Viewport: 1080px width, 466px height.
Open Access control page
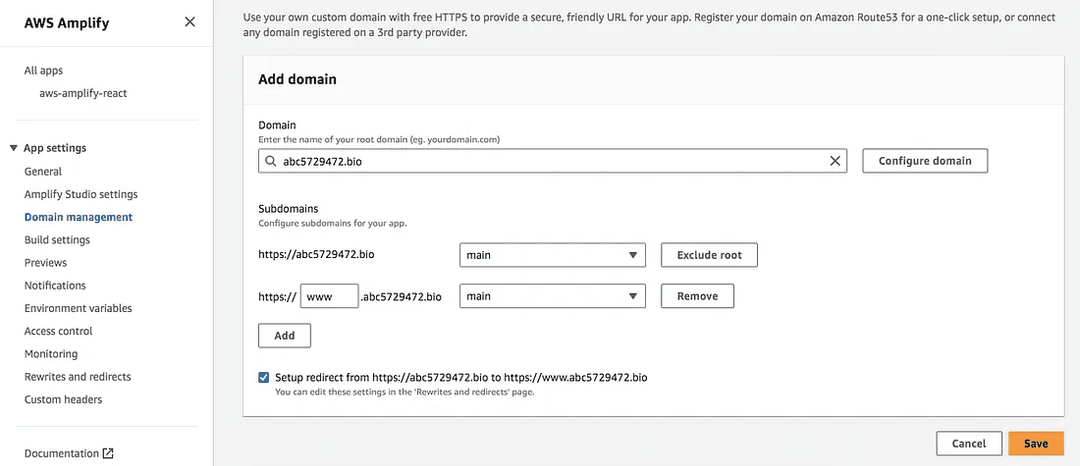point(59,330)
